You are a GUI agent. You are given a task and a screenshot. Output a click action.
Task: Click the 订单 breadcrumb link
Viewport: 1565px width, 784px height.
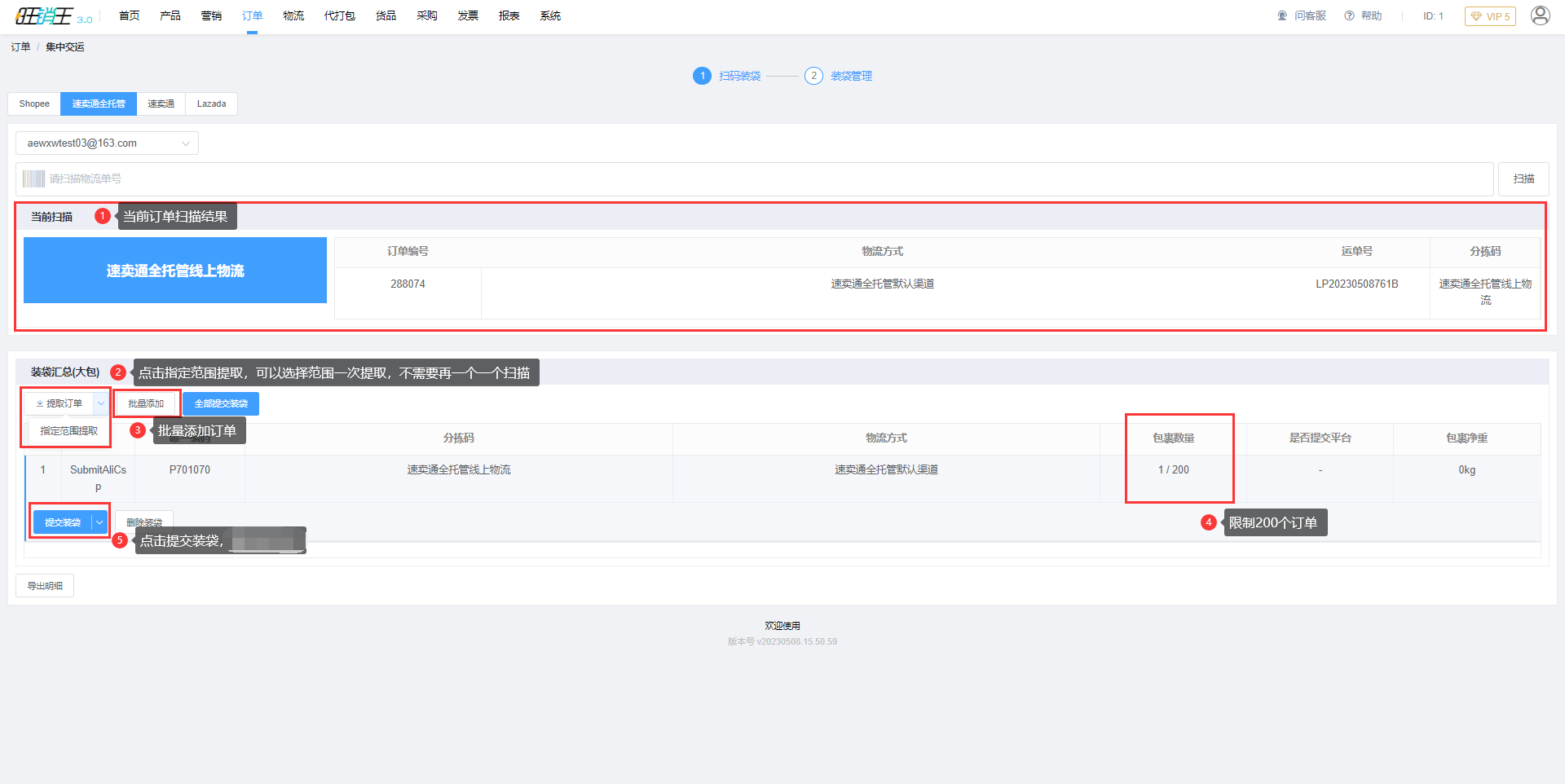pyautogui.click(x=20, y=47)
